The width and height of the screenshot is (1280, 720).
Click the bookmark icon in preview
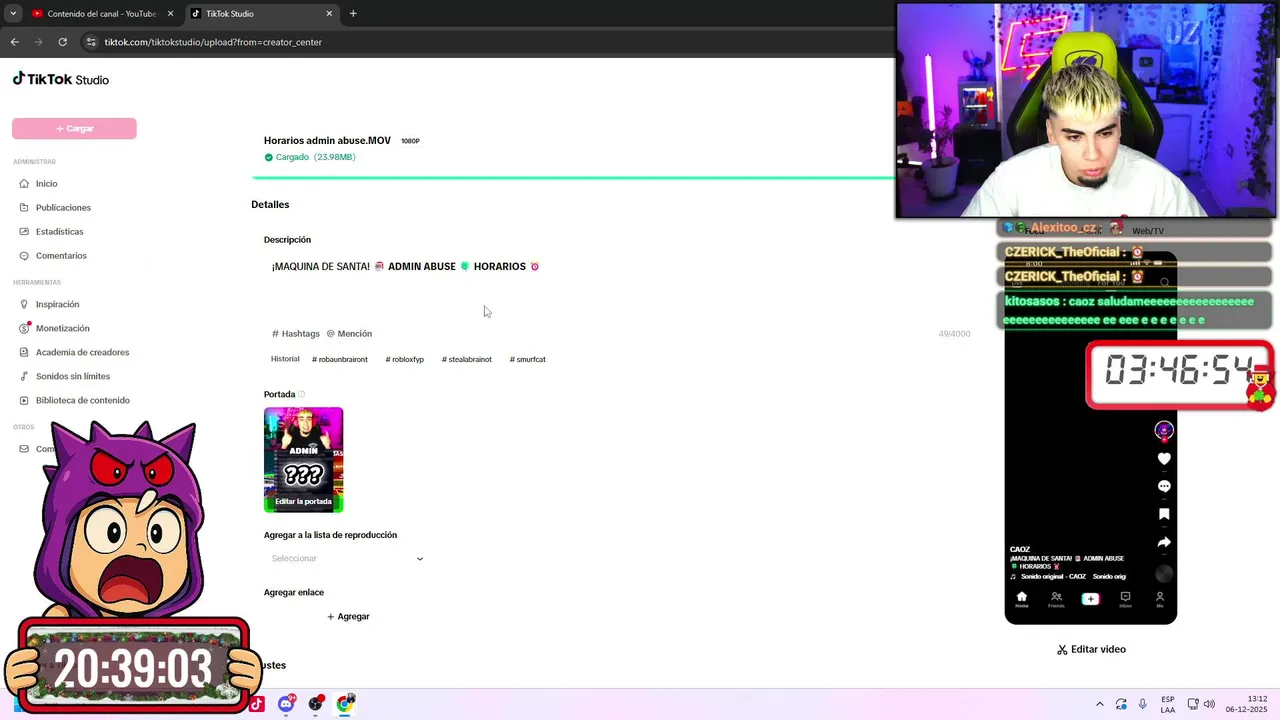(1164, 514)
